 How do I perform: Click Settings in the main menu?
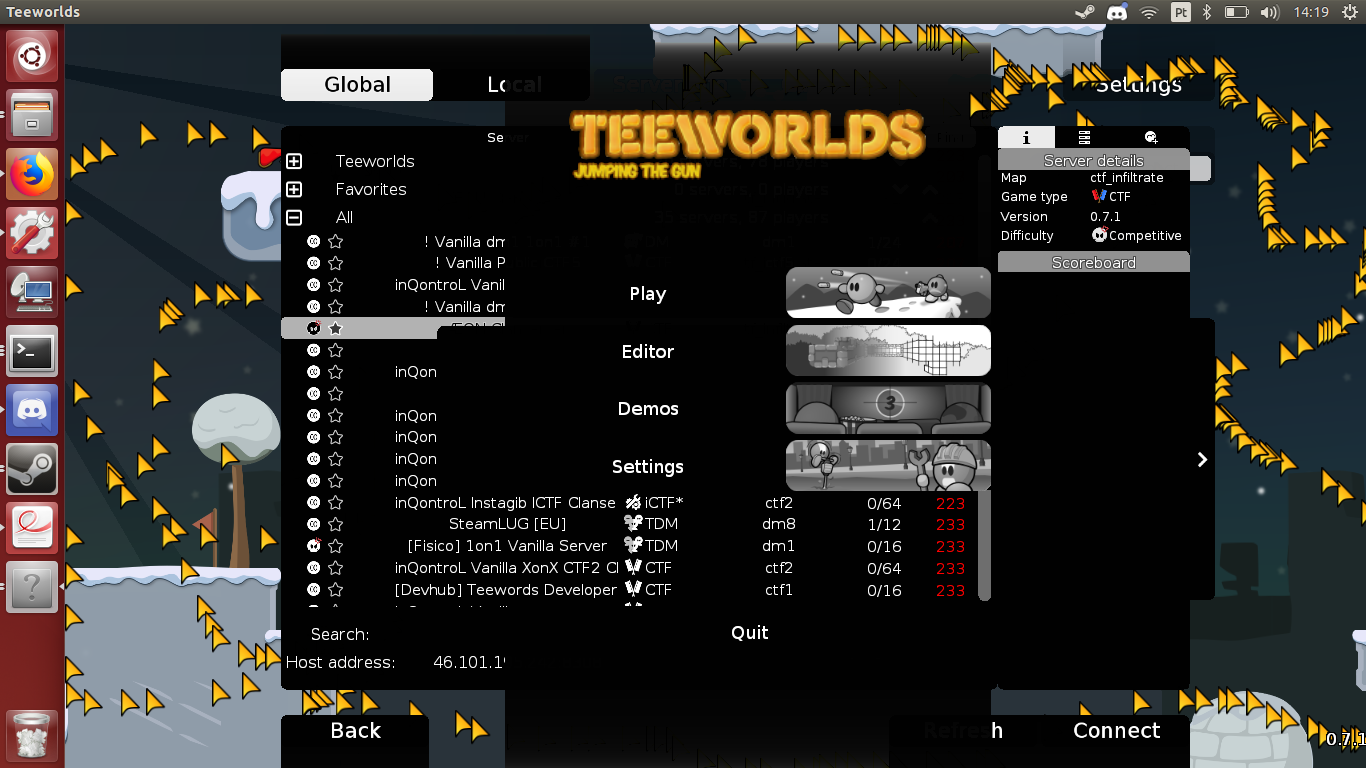click(x=647, y=467)
